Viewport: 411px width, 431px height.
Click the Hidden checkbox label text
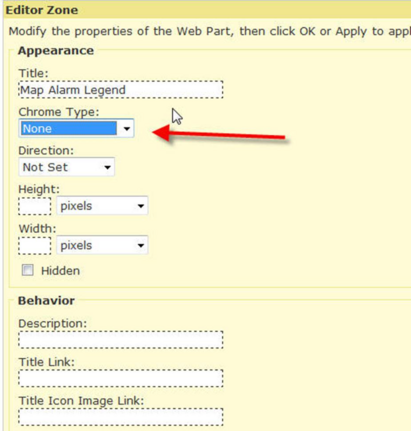60,271
